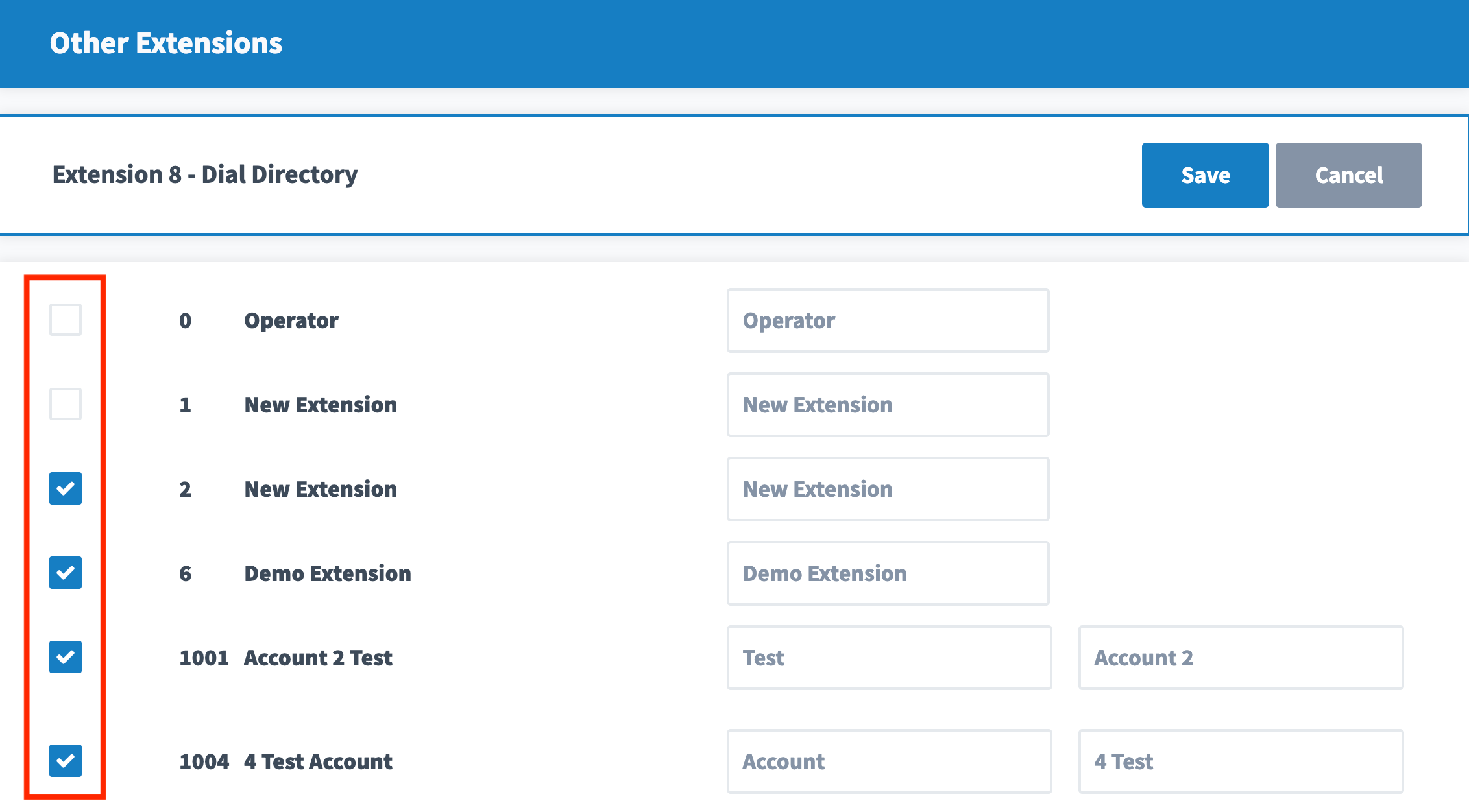The width and height of the screenshot is (1469, 812).
Task: Edit the Account name field for 1004
Action: point(890,761)
